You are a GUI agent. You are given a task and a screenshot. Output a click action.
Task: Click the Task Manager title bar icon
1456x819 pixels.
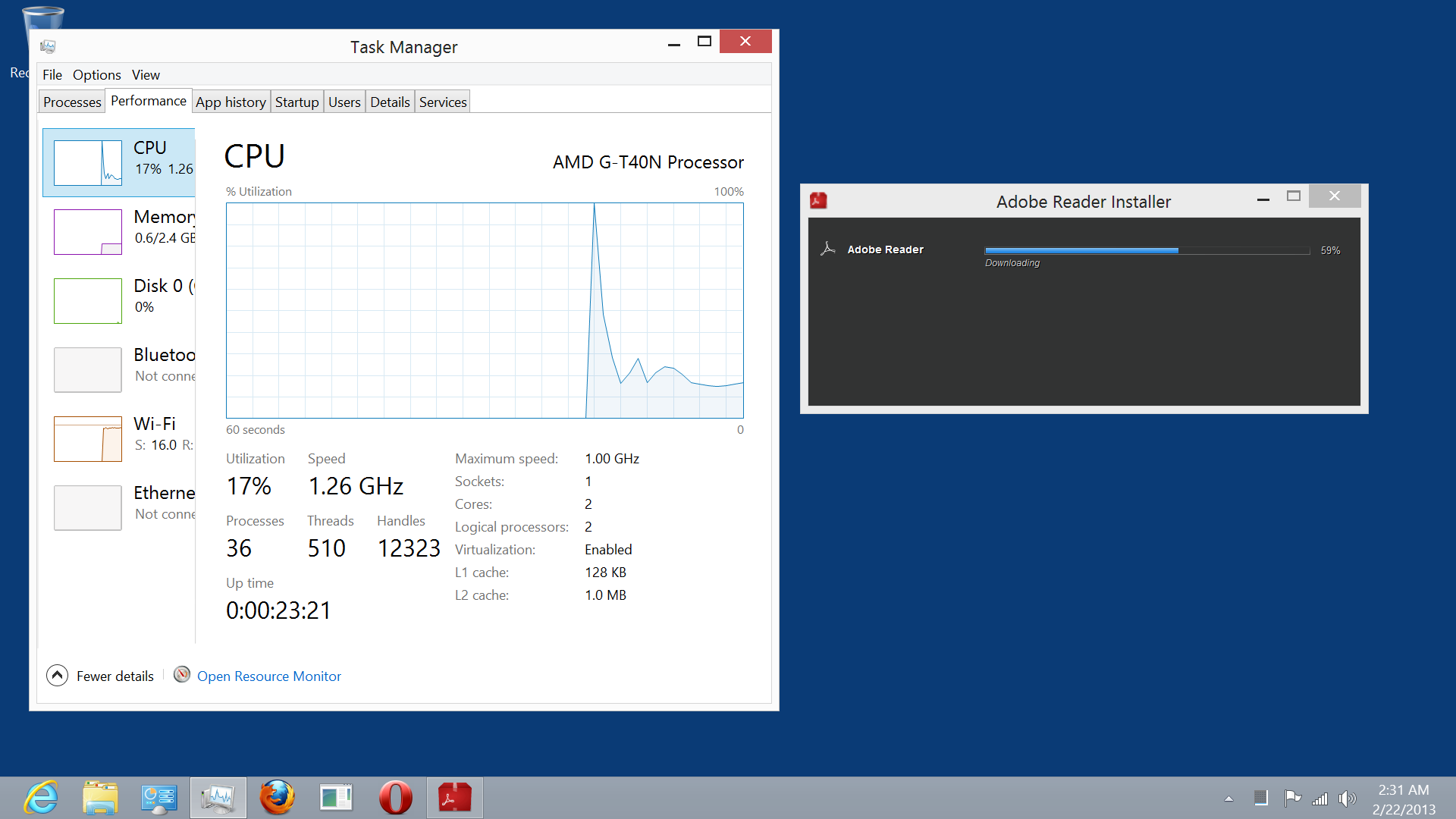(x=48, y=47)
